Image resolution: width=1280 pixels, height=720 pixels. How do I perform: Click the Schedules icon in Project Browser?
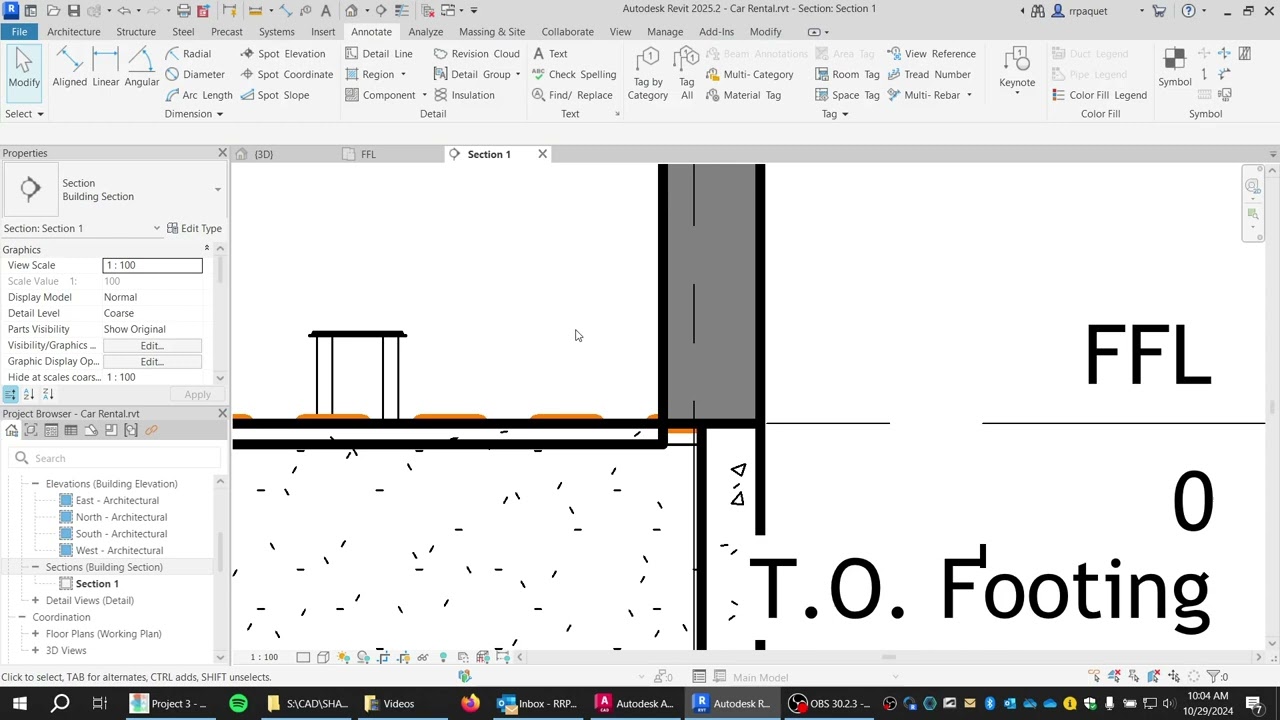tap(71, 430)
